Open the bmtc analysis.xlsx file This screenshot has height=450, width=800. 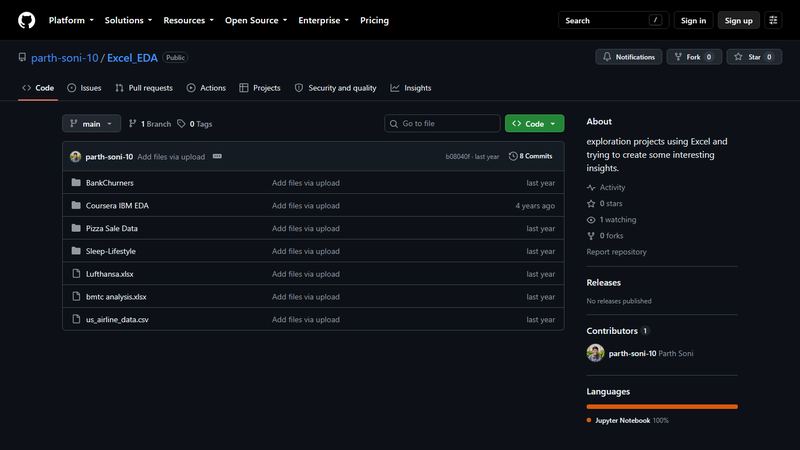pyautogui.click(x=116, y=296)
